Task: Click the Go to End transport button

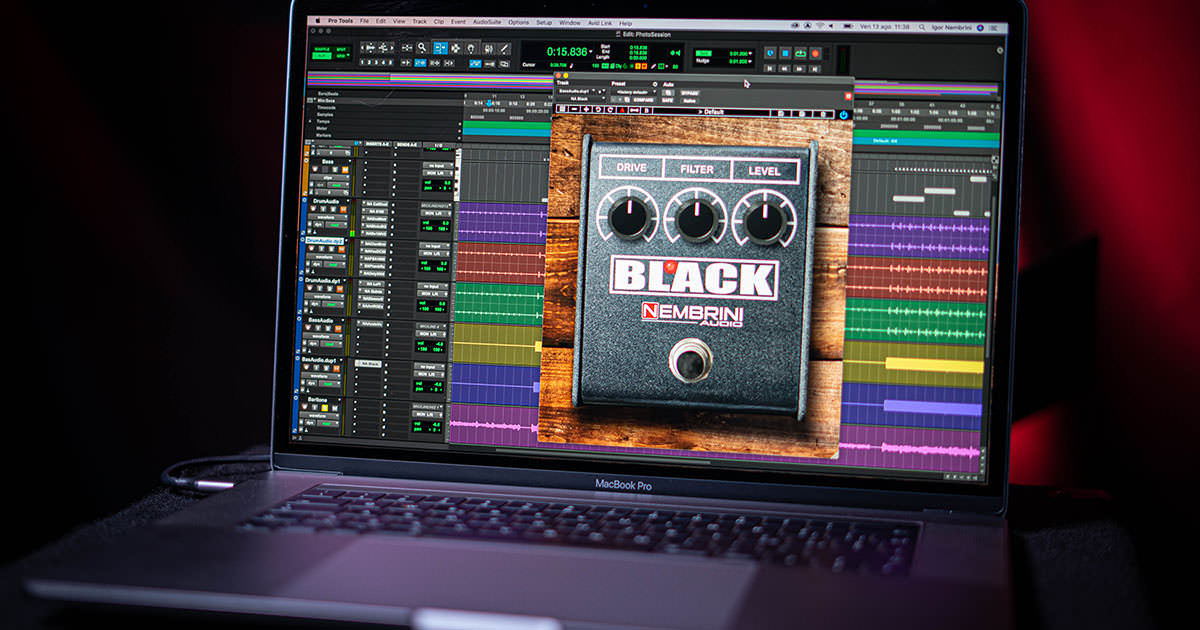Action: [814, 69]
